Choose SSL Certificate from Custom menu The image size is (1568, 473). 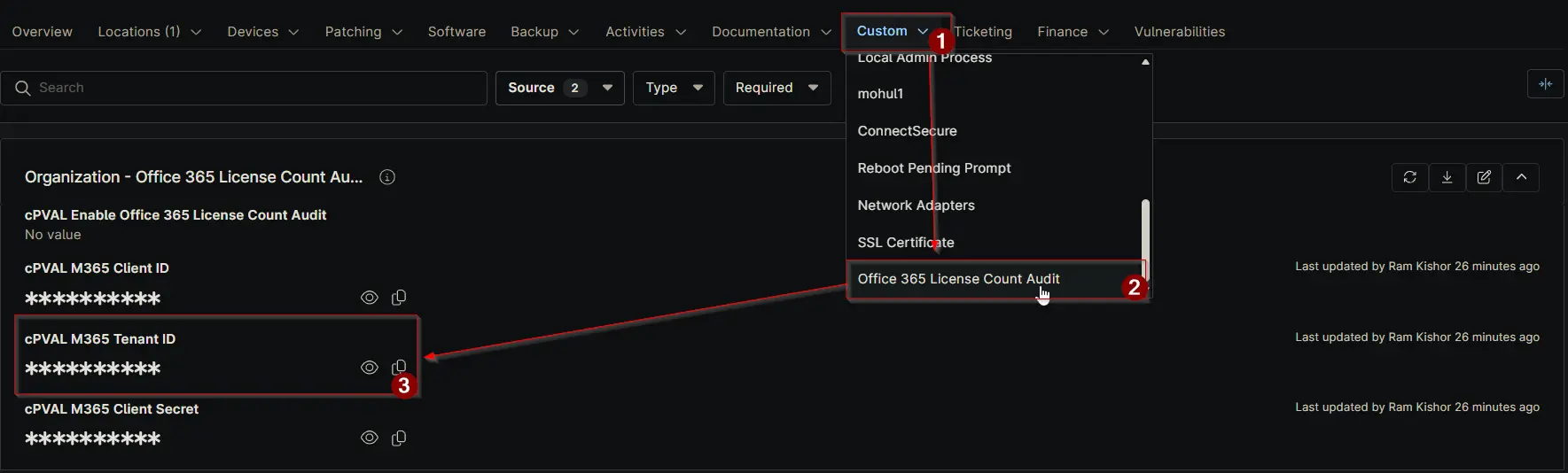[x=906, y=243]
